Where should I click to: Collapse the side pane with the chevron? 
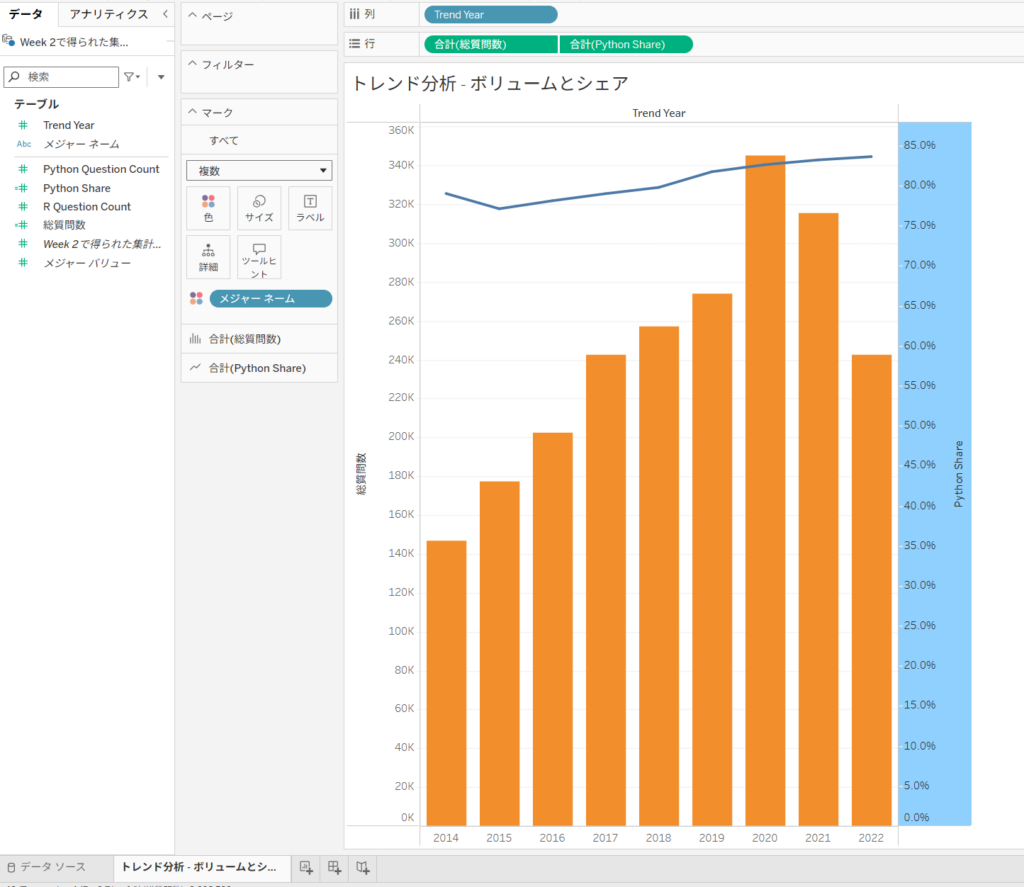165,14
